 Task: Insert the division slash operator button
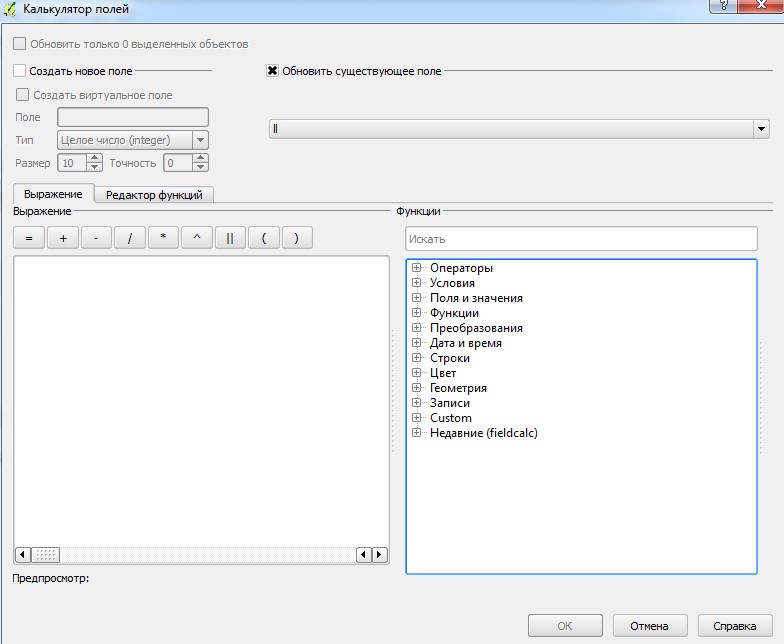pos(130,238)
